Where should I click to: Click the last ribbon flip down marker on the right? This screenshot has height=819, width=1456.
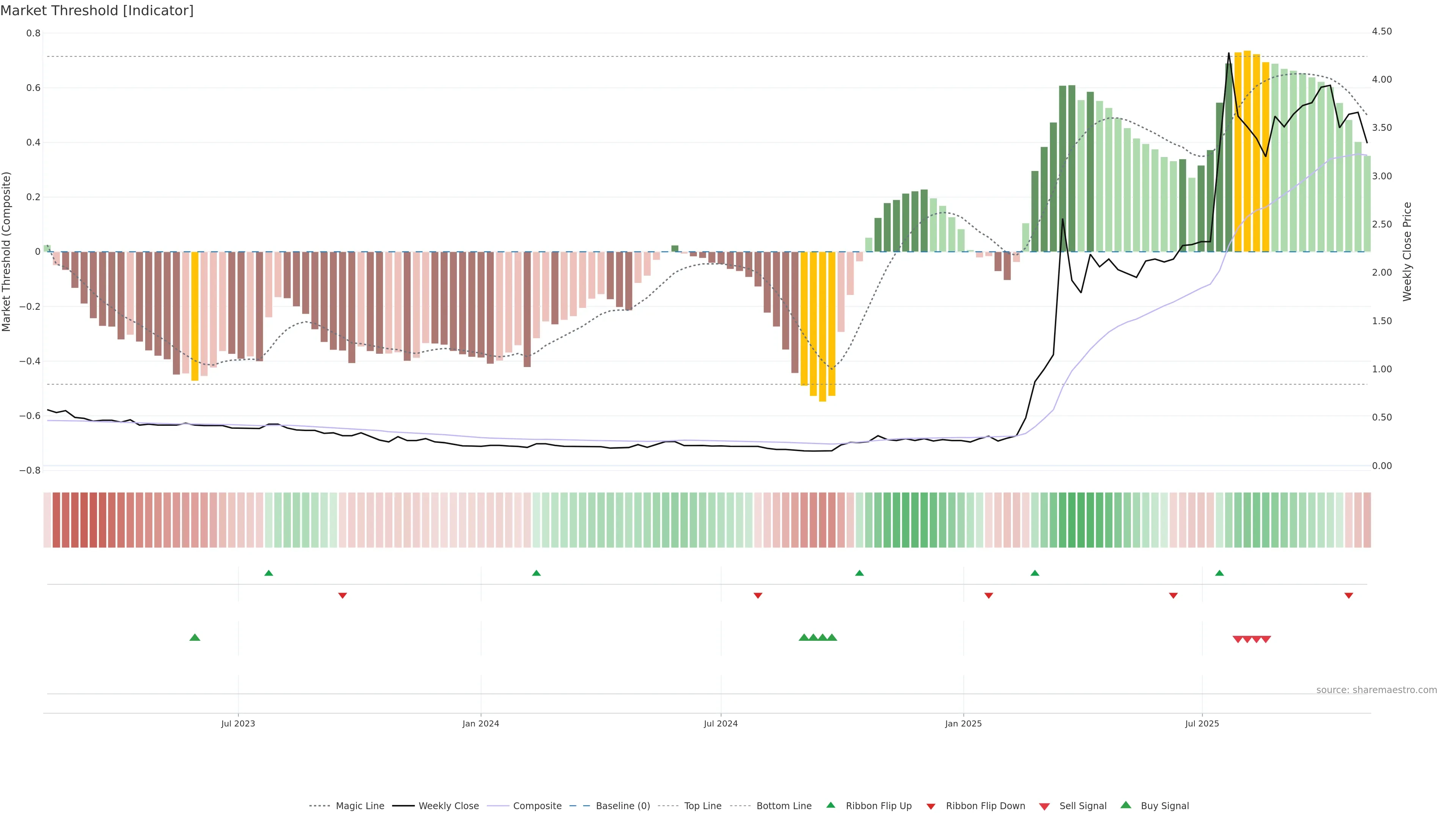[x=1349, y=595]
